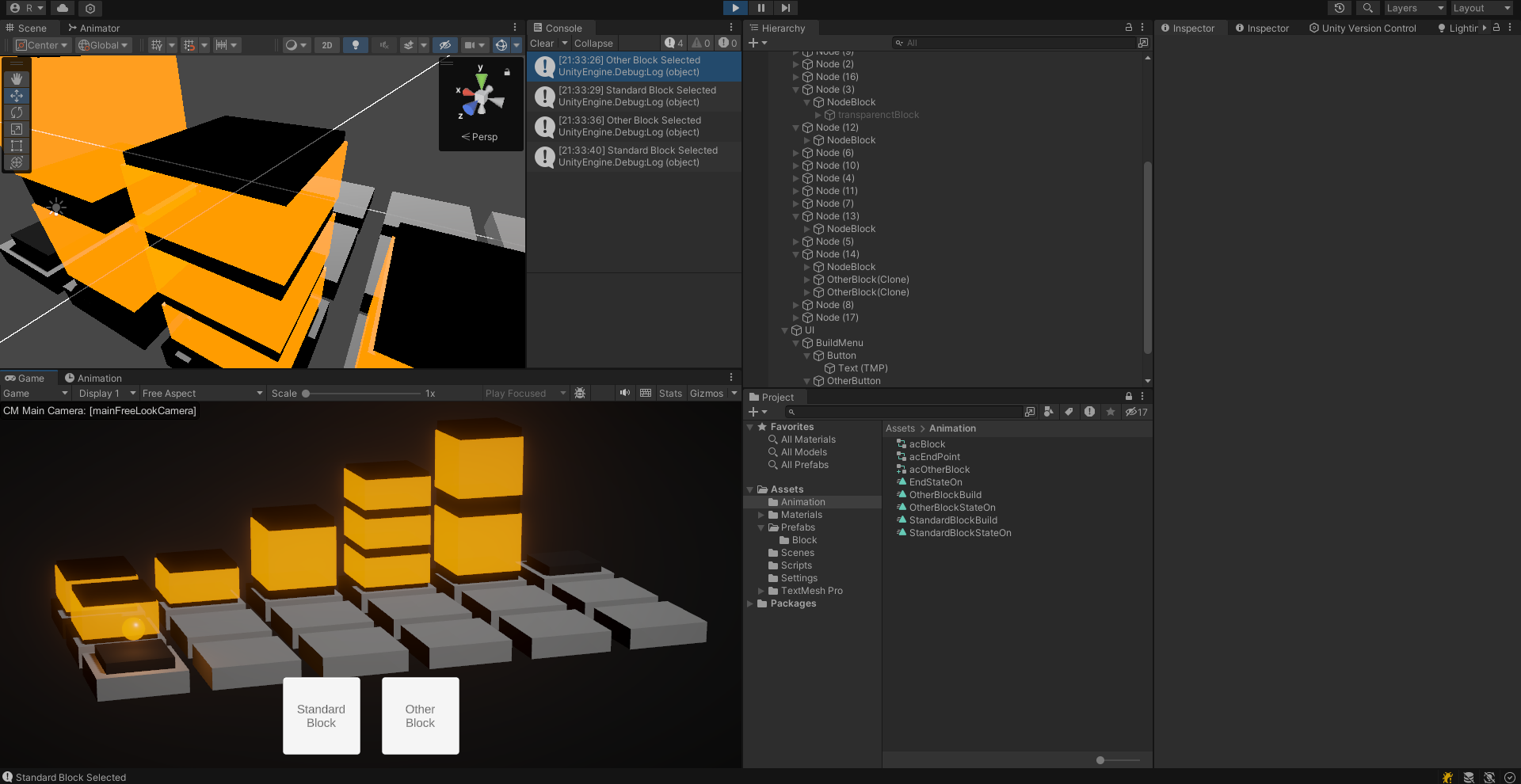The width and height of the screenshot is (1521, 784).
Task: Click the favorites star icon in Project toolbar
Action: (x=1111, y=412)
